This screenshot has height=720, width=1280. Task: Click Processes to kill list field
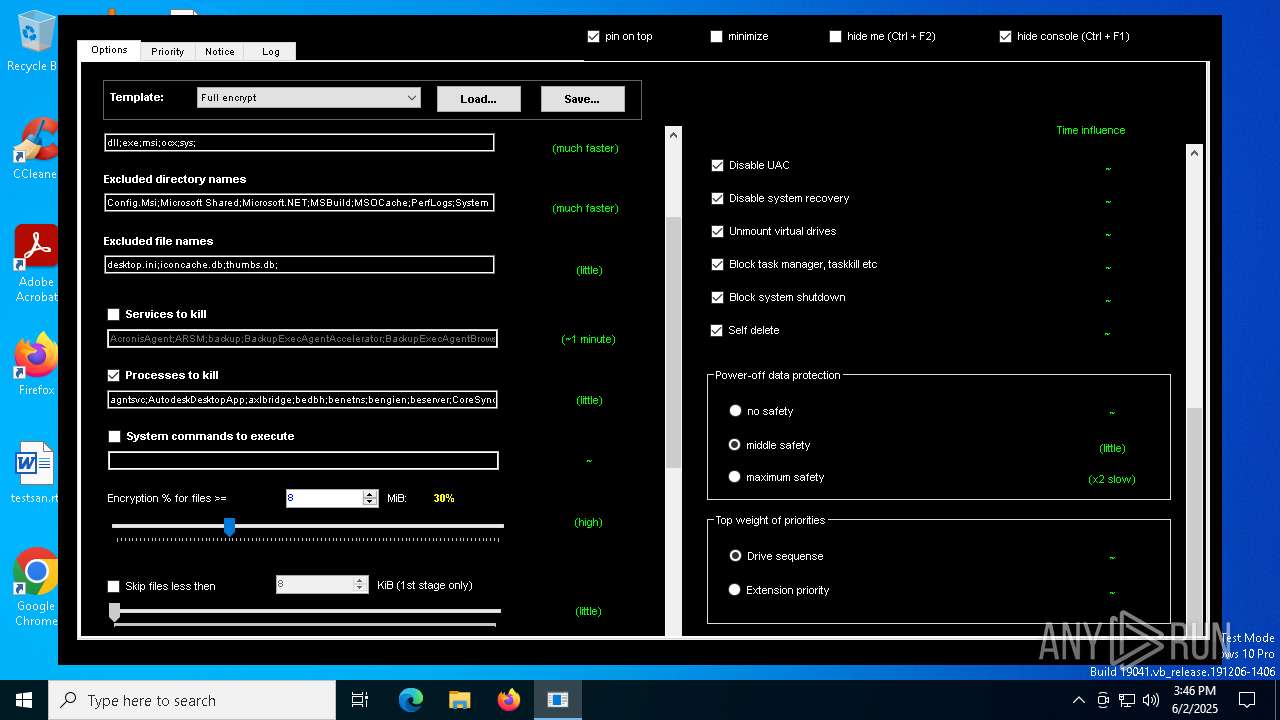click(x=303, y=399)
